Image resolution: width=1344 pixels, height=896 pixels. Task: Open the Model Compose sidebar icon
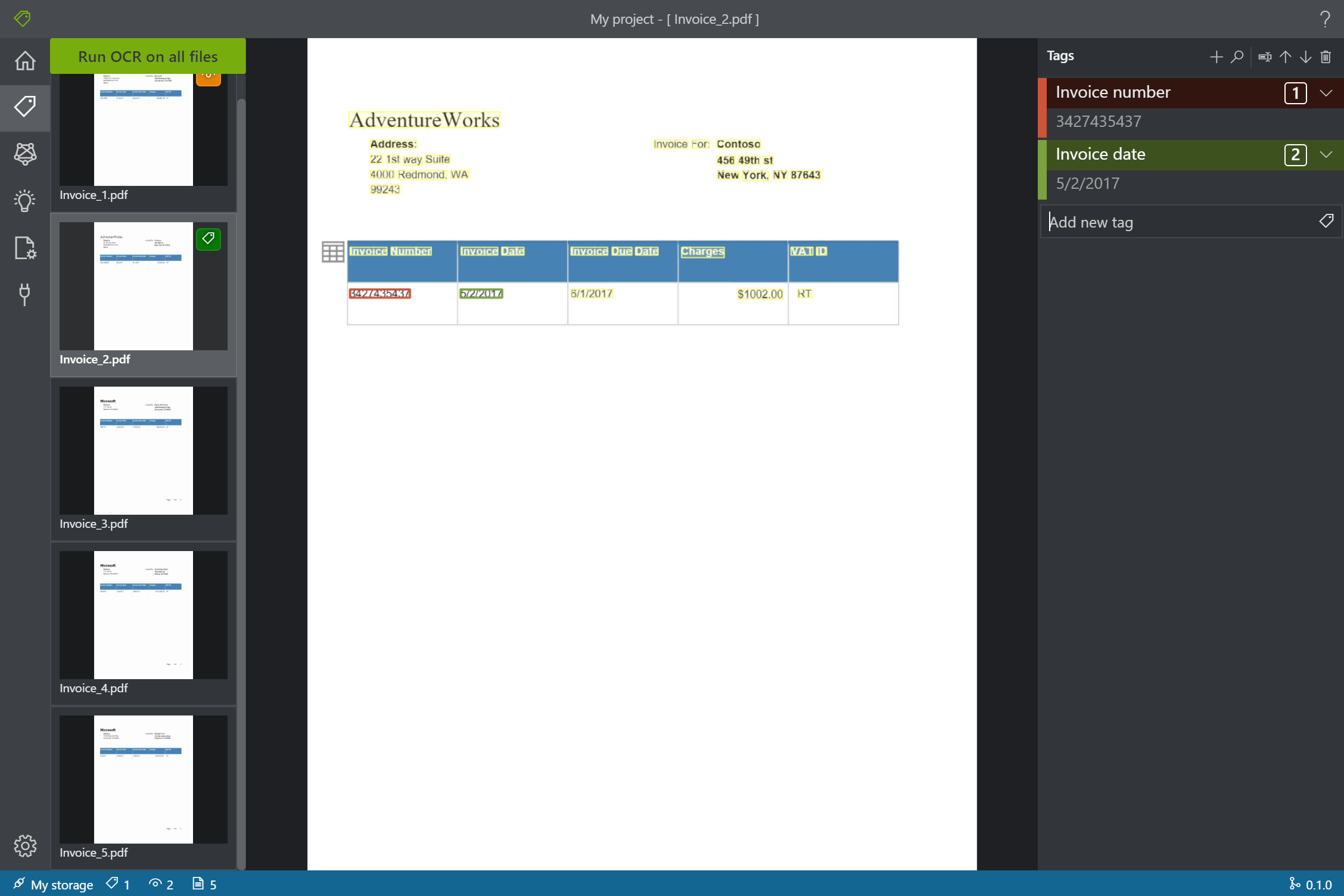pos(25,154)
